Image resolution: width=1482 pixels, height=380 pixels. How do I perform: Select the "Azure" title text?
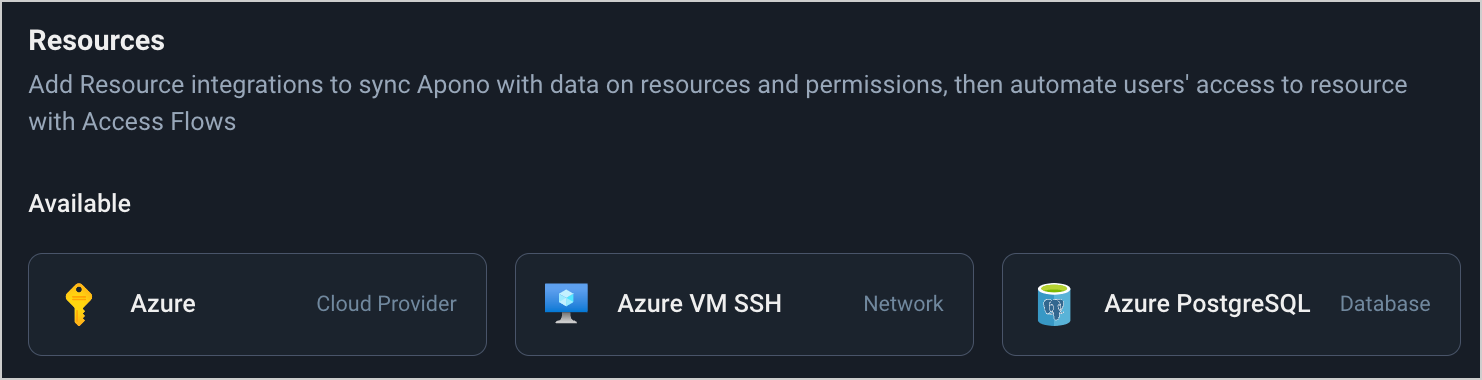[x=163, y=304]
